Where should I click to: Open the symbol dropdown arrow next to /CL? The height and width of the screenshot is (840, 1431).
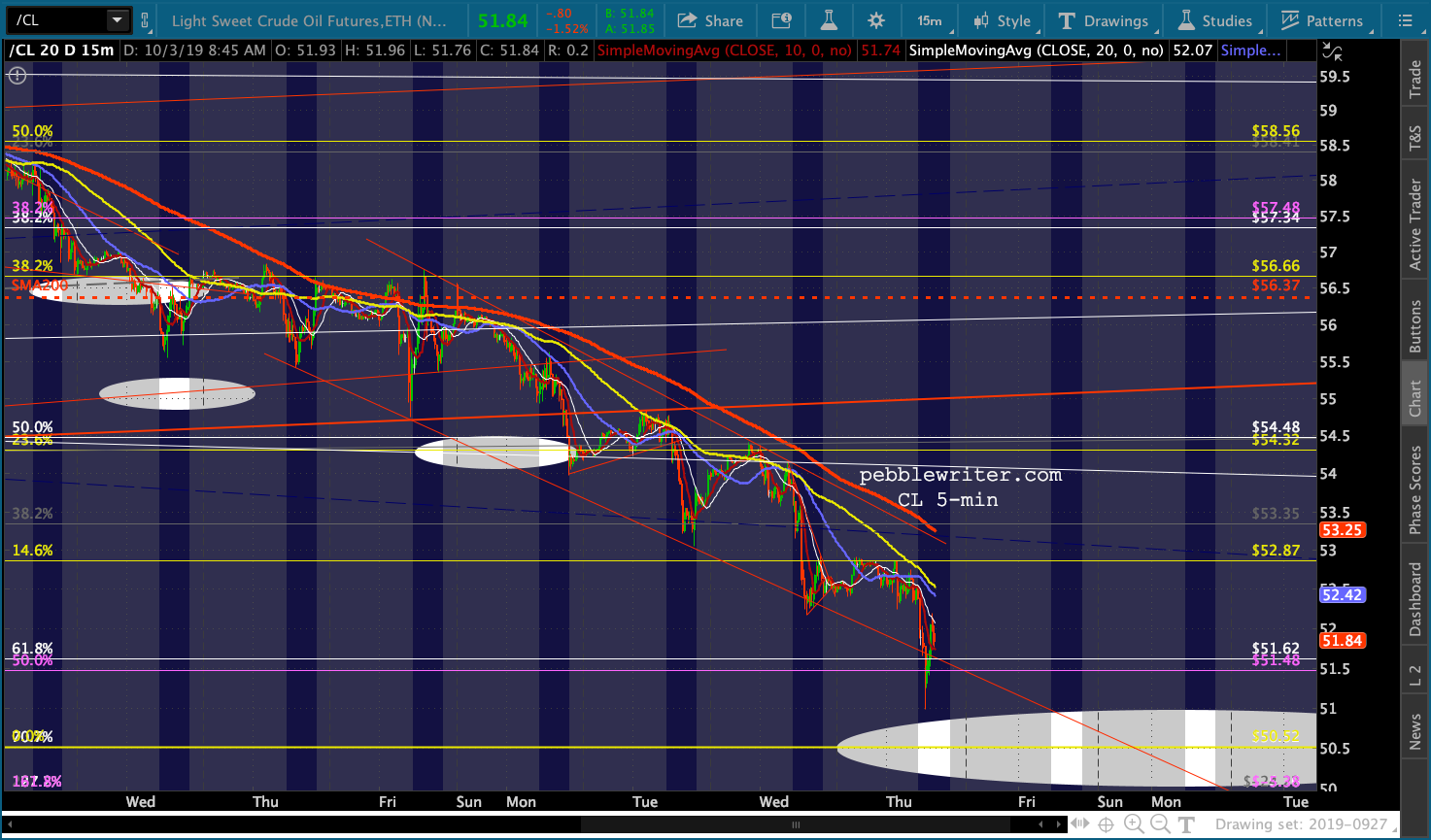[118, 20]
